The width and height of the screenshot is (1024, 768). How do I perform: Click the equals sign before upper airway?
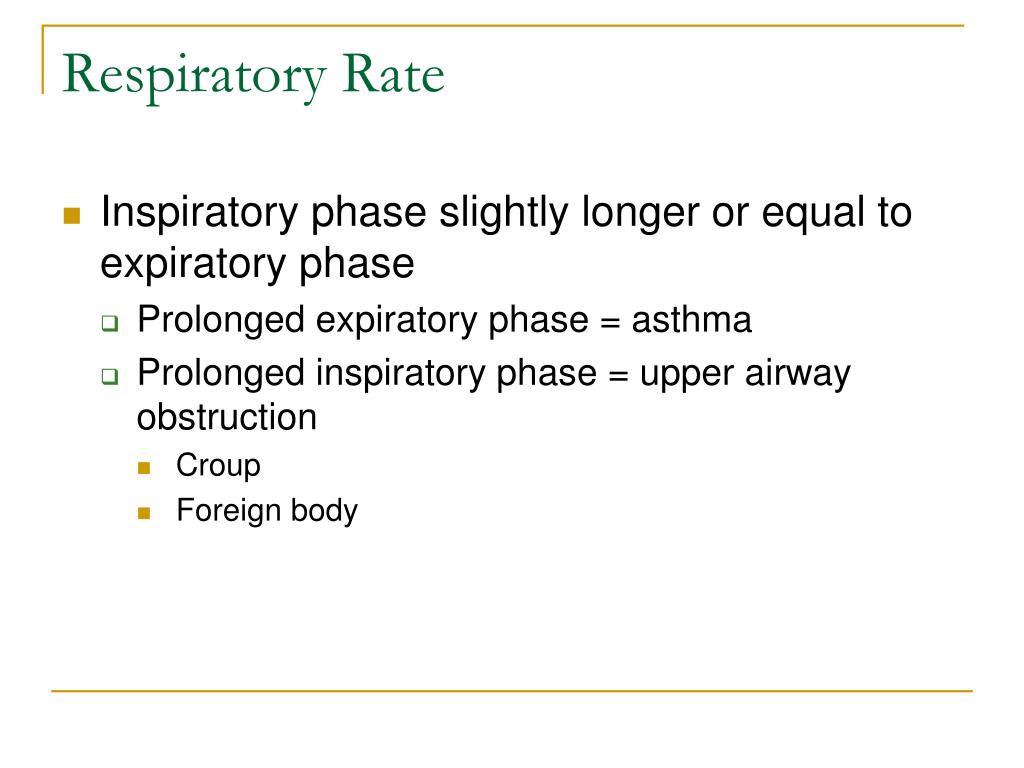click(x=618, y=376)
